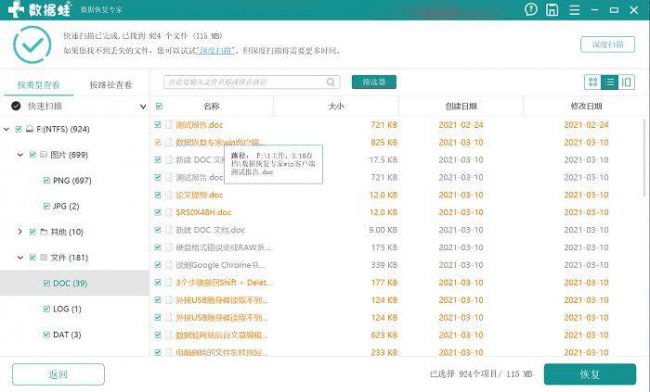Viewport: 650px width, 392px height.
Task: Click the 返回 back button
Action: pos(58,375)
